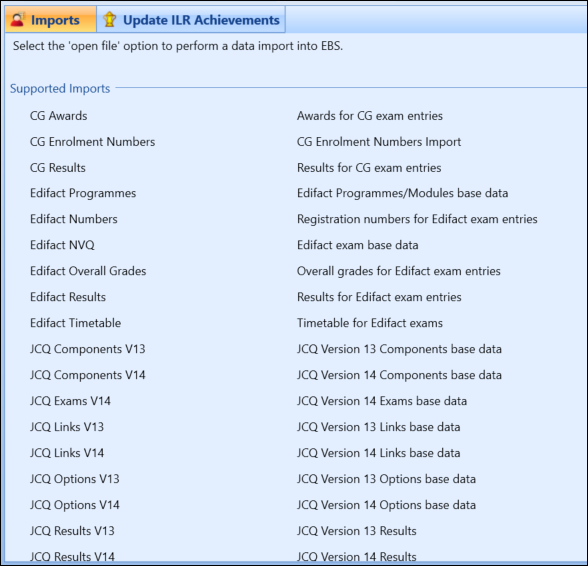
Task: Click 'JCQ Version 14 Options base data'
Action: coord(386,505)
